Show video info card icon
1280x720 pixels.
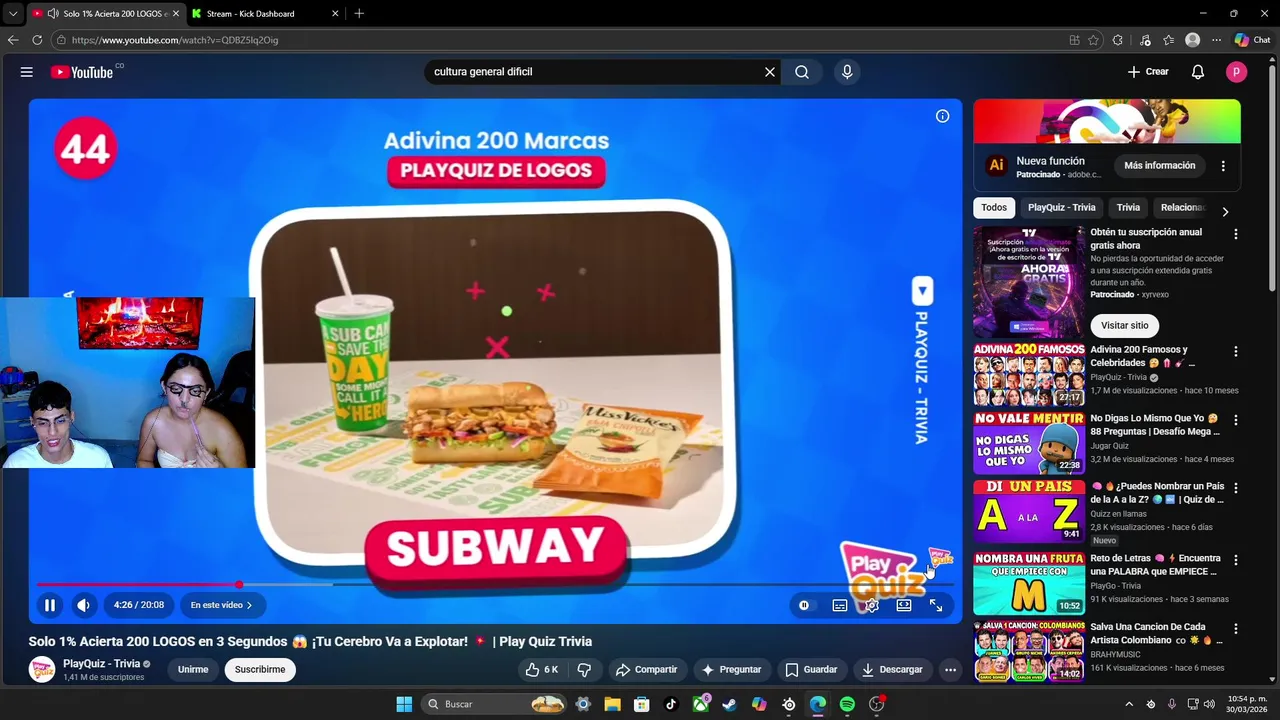[942, 116]
